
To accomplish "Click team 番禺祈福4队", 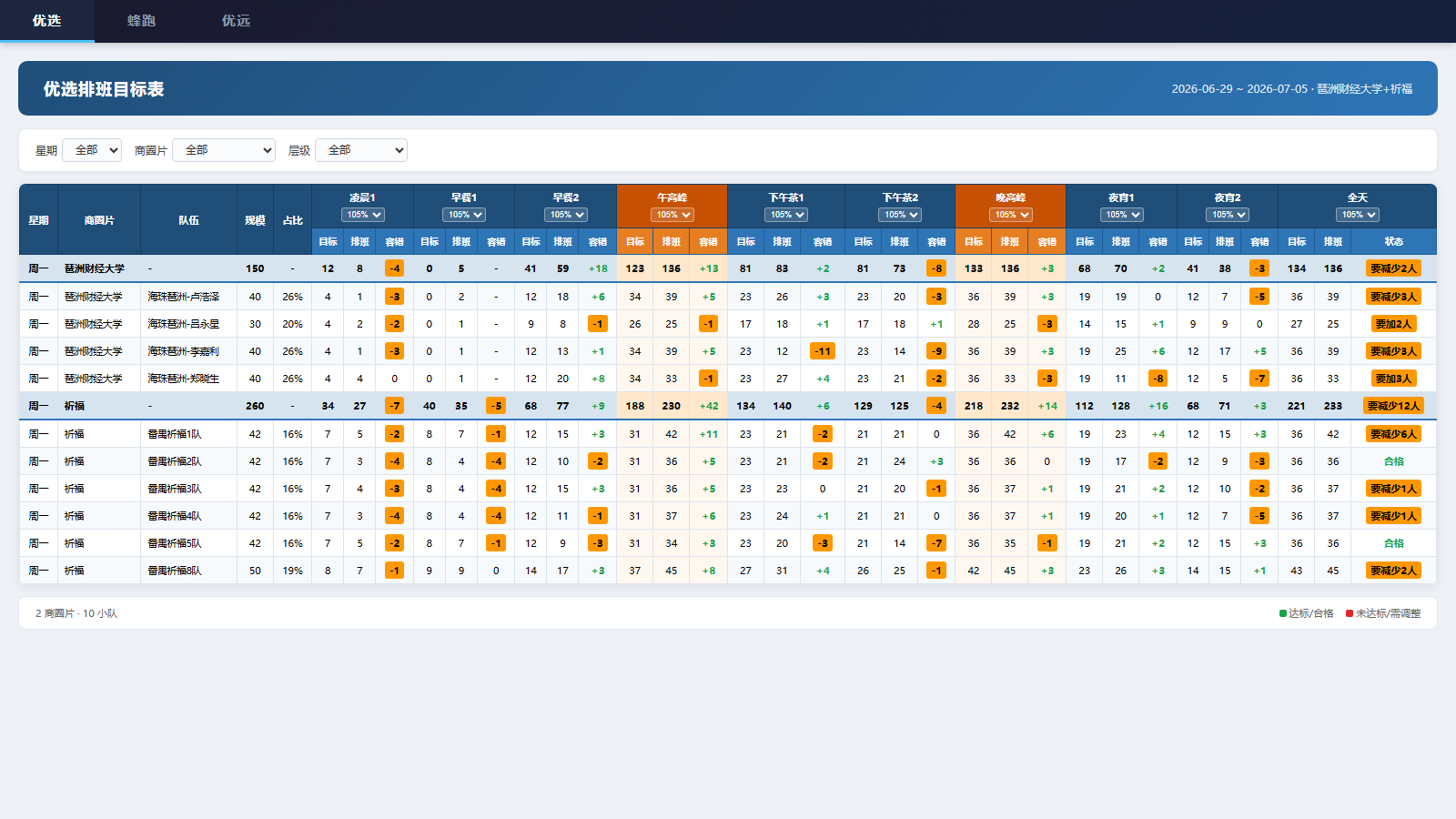I will [x=175, y=516].
